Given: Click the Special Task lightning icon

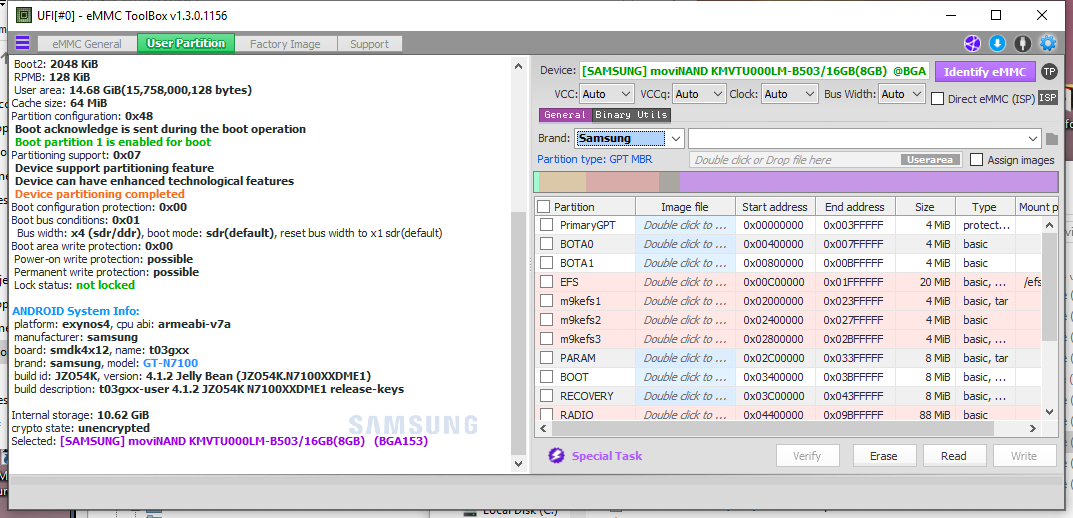Looking at the screenshot, I should click(x=556, y=456).
